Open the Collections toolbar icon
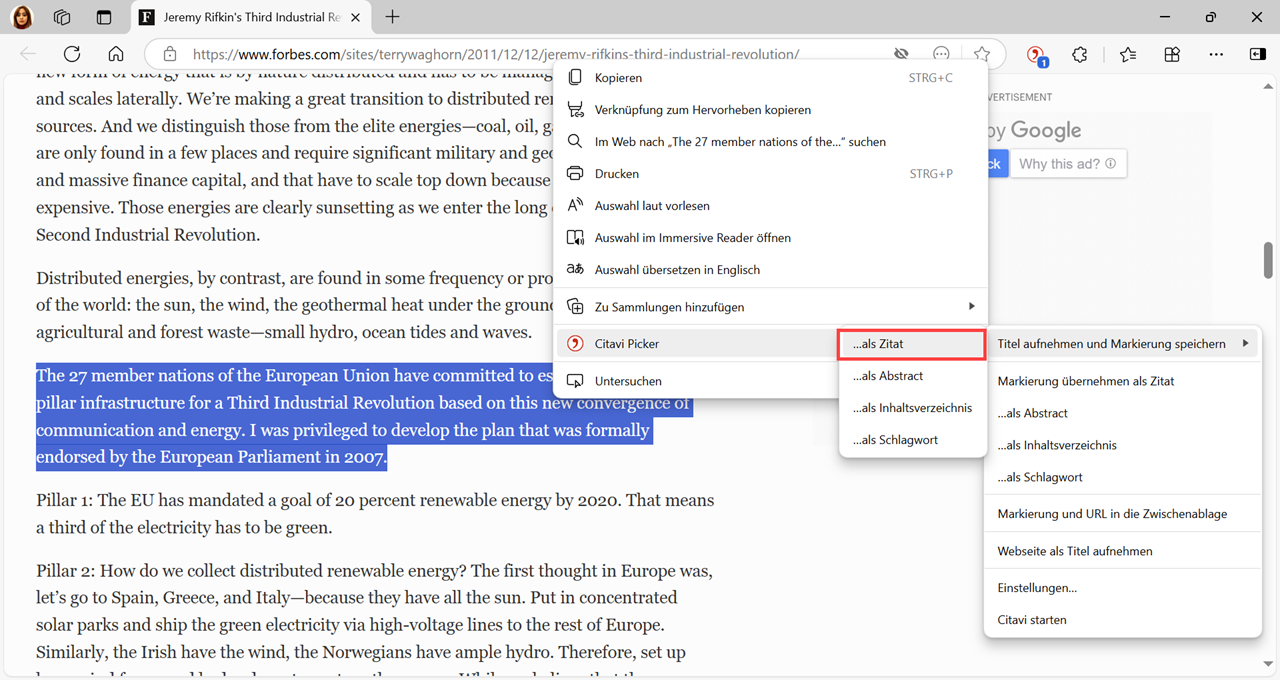This screenshot has width=1280, height=680. [x=1172, y=55]
